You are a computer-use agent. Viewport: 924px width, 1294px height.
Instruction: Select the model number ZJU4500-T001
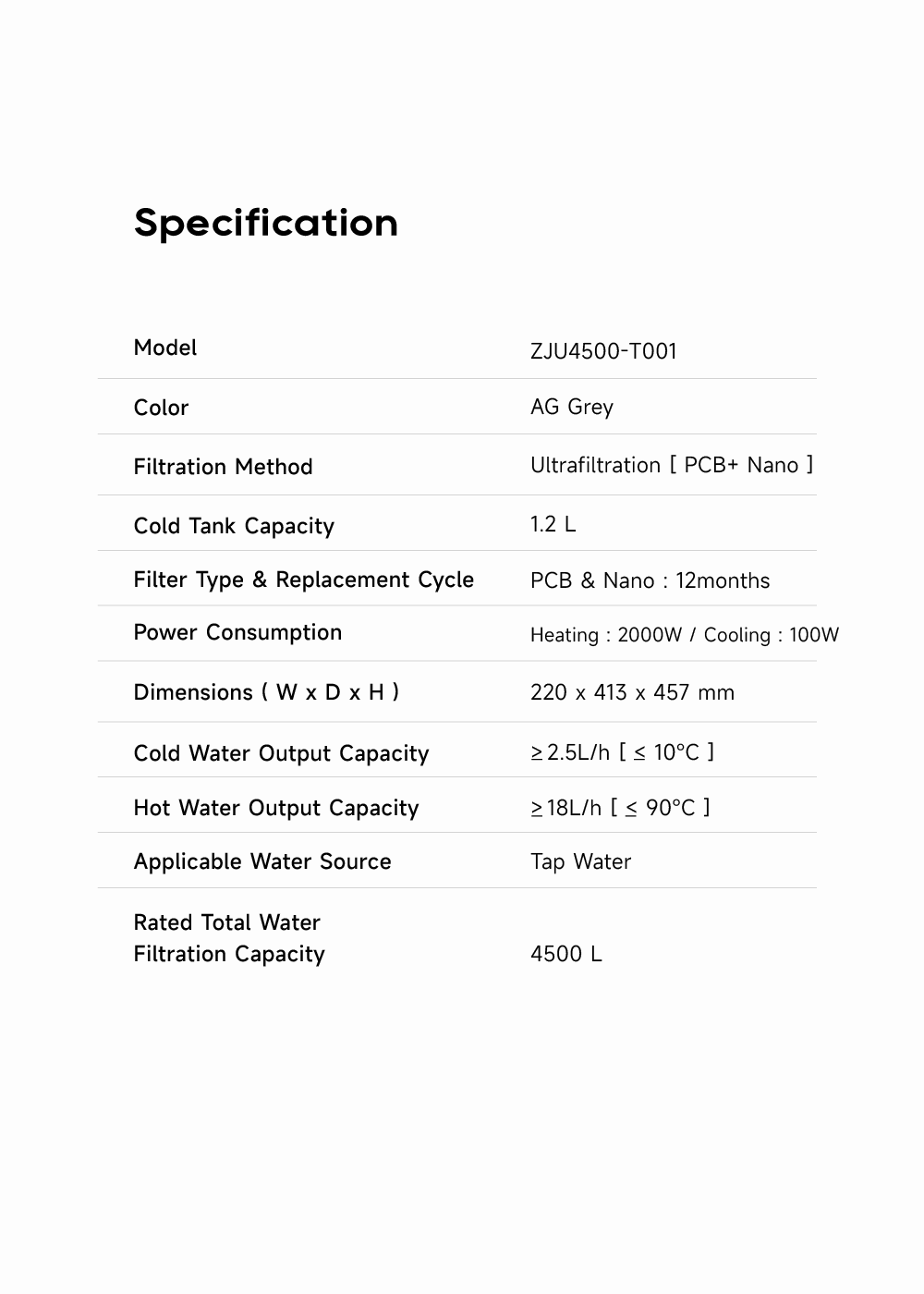coord(603,351)
